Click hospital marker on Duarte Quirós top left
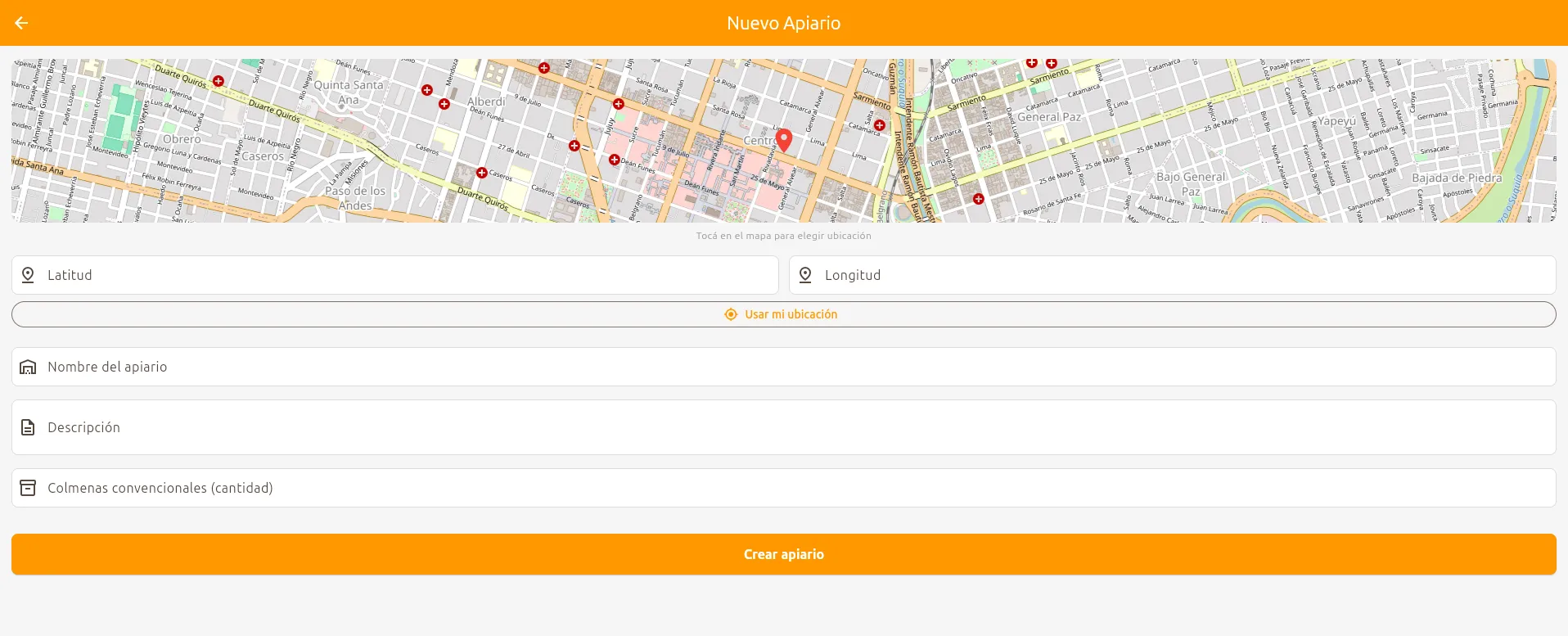The width and height of the screenshot is (1568, 636). click(219, 81)
